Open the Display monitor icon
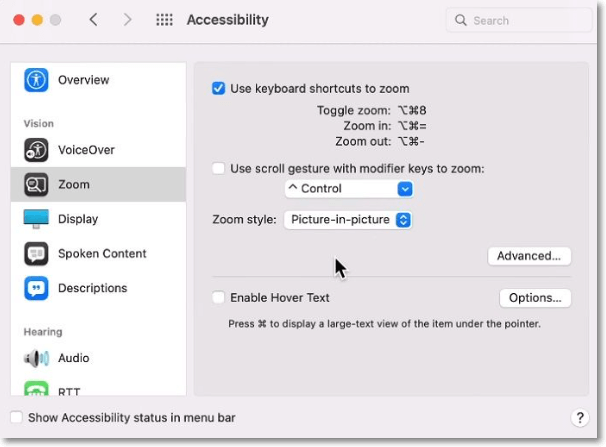Screen dimensions: 606x447 [36, 219]
